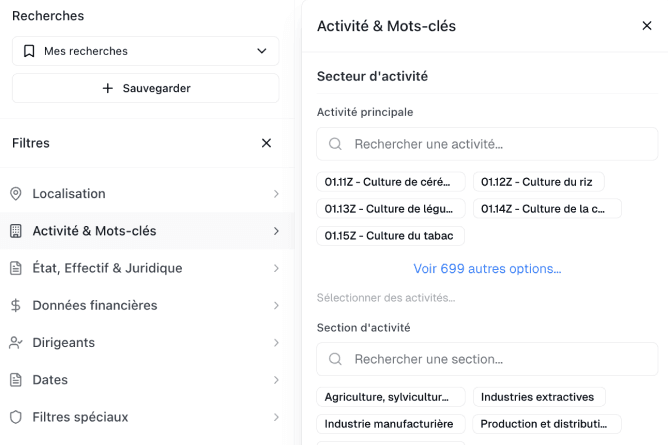This screenshot has height=445, width=668.
Task: Expand the Dates filter chevron
Action: point(276,380)
